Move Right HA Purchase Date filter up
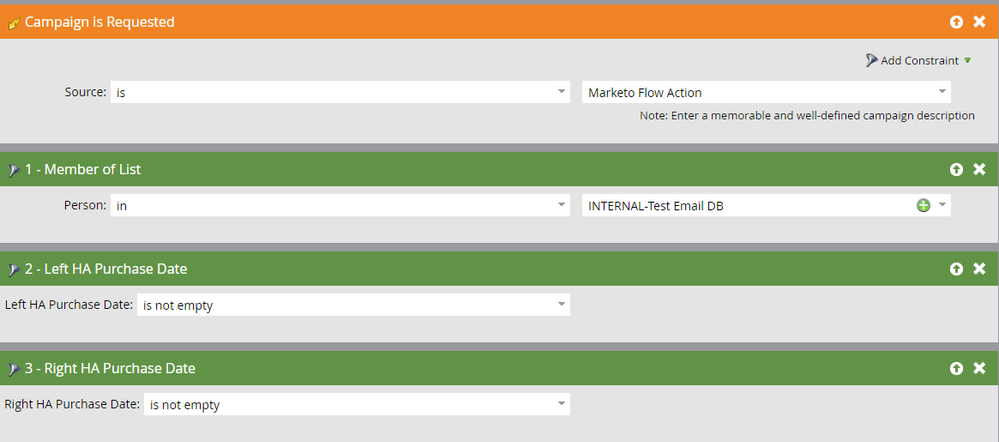This screenshot has height=442, width=999. pyautogui.click(x=956, y=368)
